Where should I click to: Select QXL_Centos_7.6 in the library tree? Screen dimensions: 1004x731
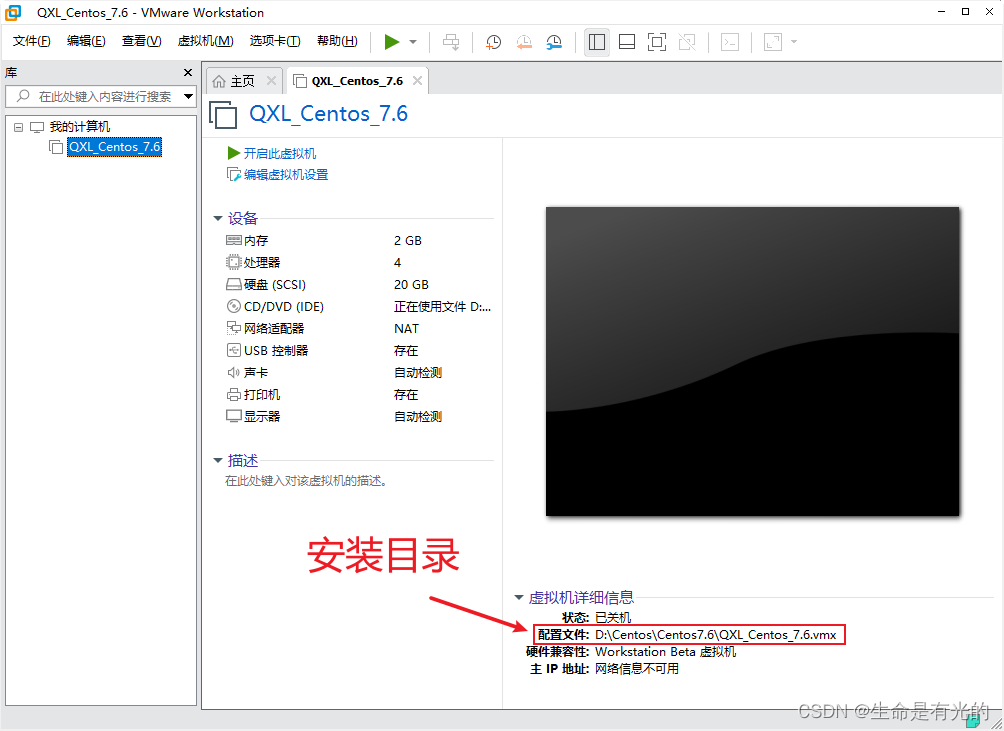115,147
